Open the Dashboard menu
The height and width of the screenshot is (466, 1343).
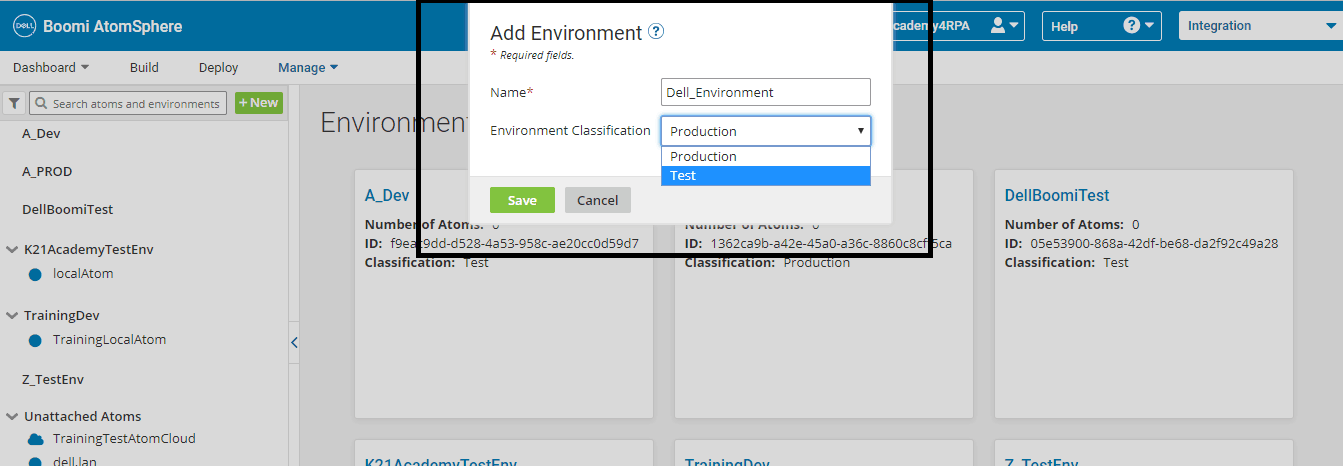[x=51, y=68]
